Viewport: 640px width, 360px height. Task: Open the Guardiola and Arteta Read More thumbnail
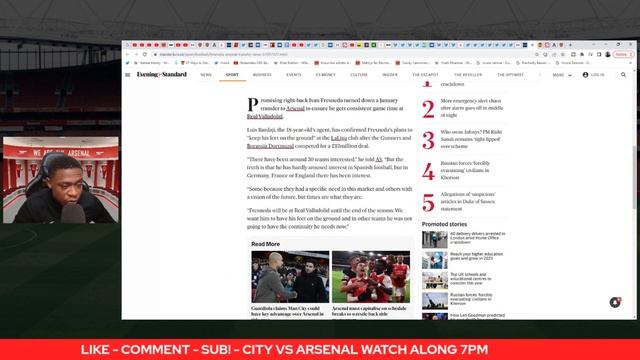(290, 277)
